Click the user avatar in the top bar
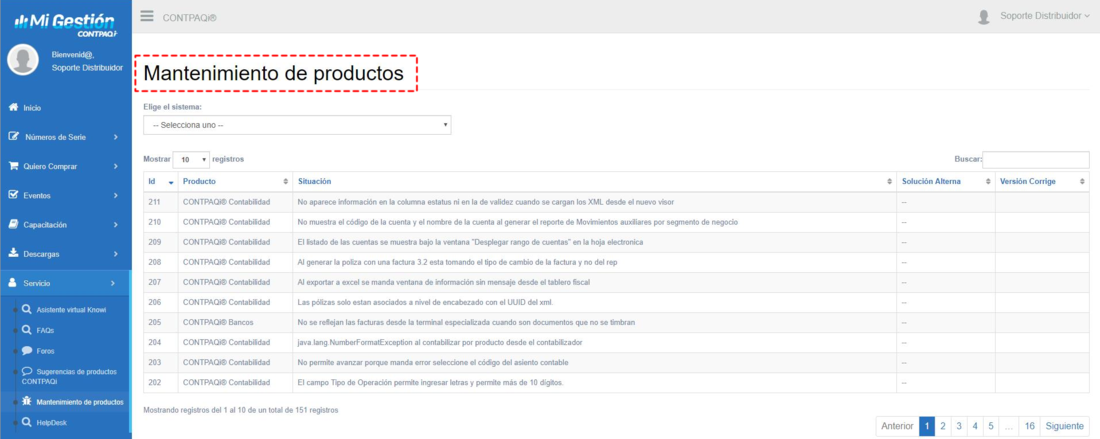The image size is (1100, 439). (x=984, y=16)
